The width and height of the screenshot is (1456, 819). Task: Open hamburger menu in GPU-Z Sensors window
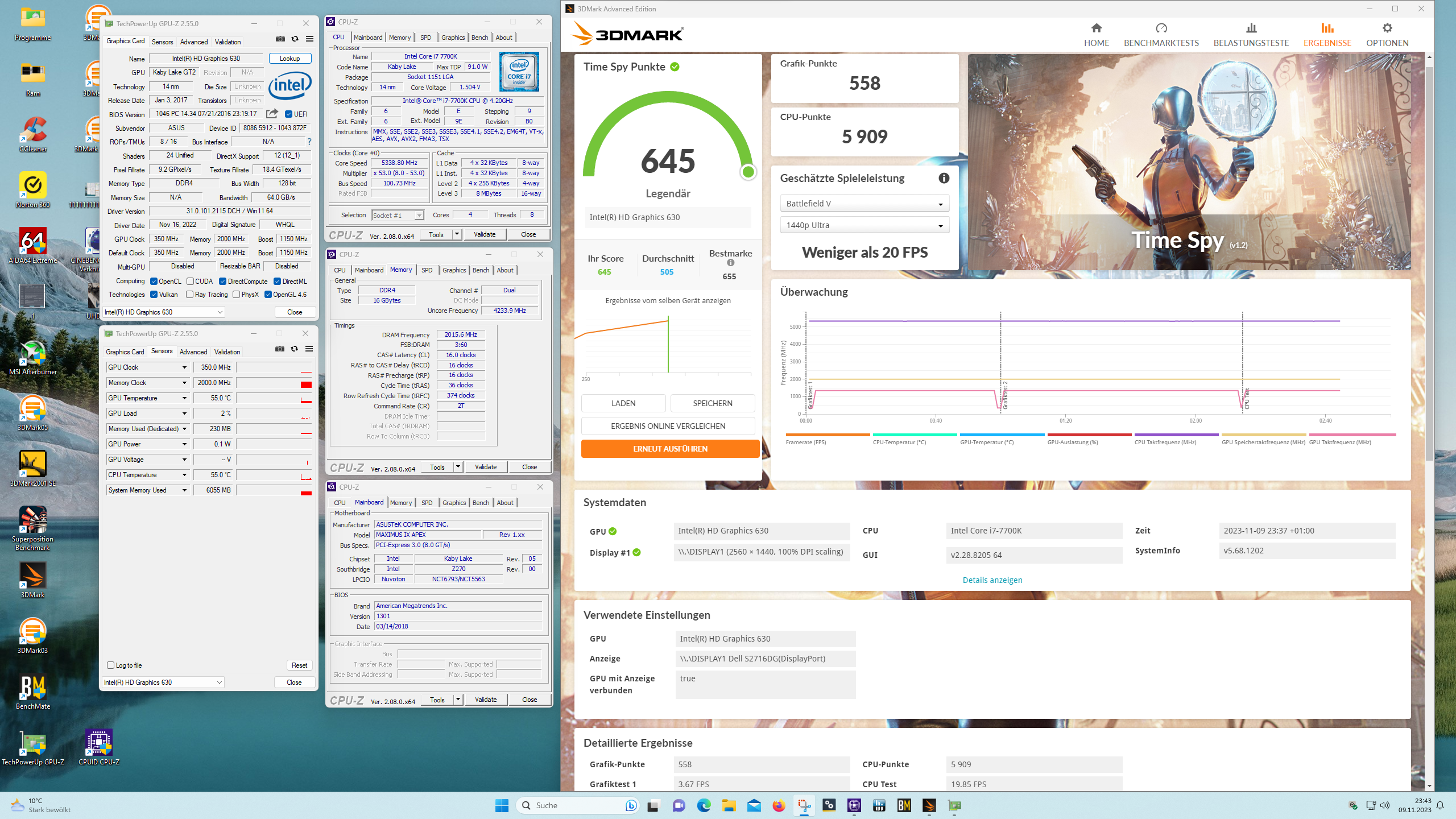coord(309,349)
